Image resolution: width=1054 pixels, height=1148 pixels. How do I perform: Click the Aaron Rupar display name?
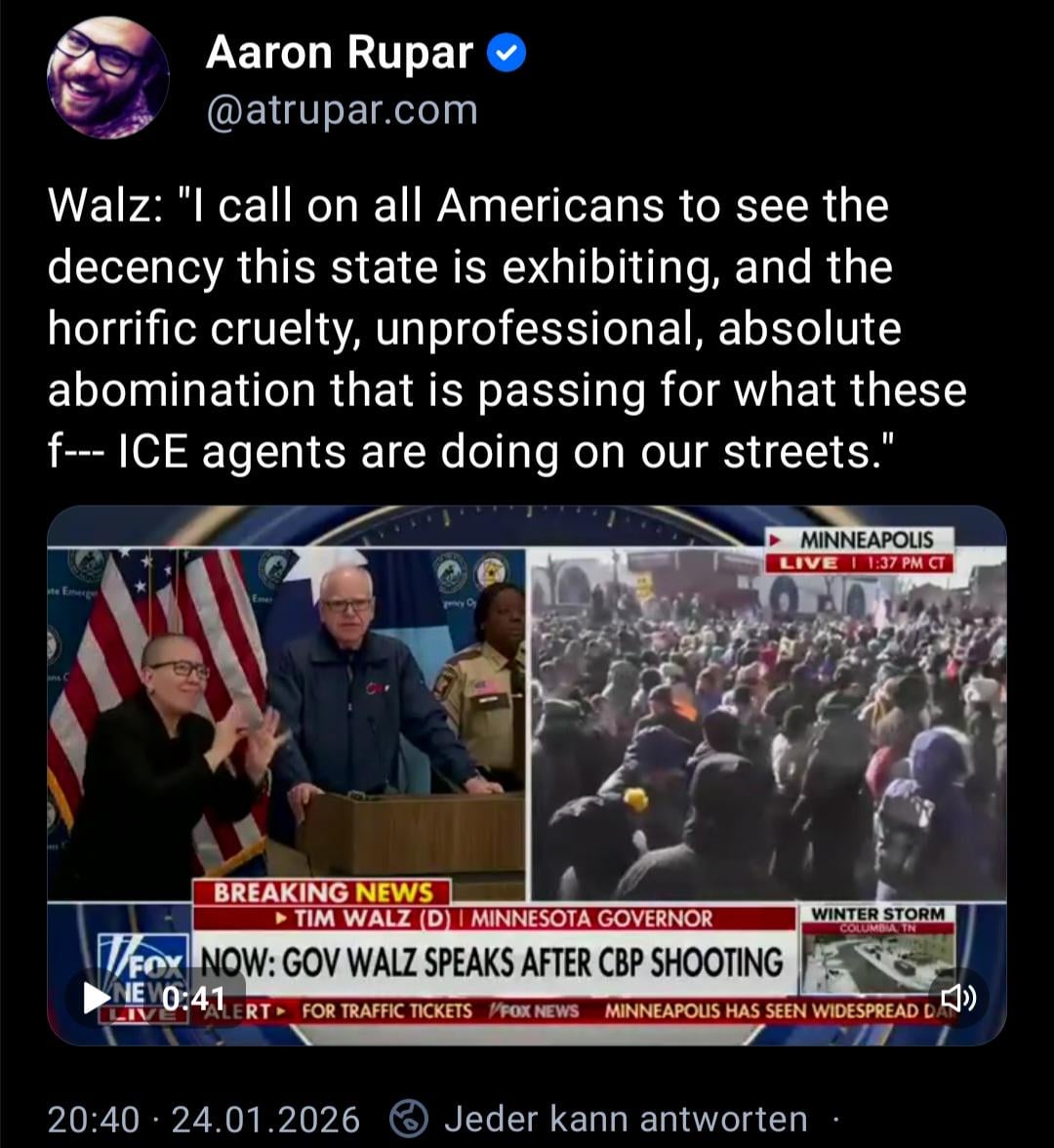point(339,55)
